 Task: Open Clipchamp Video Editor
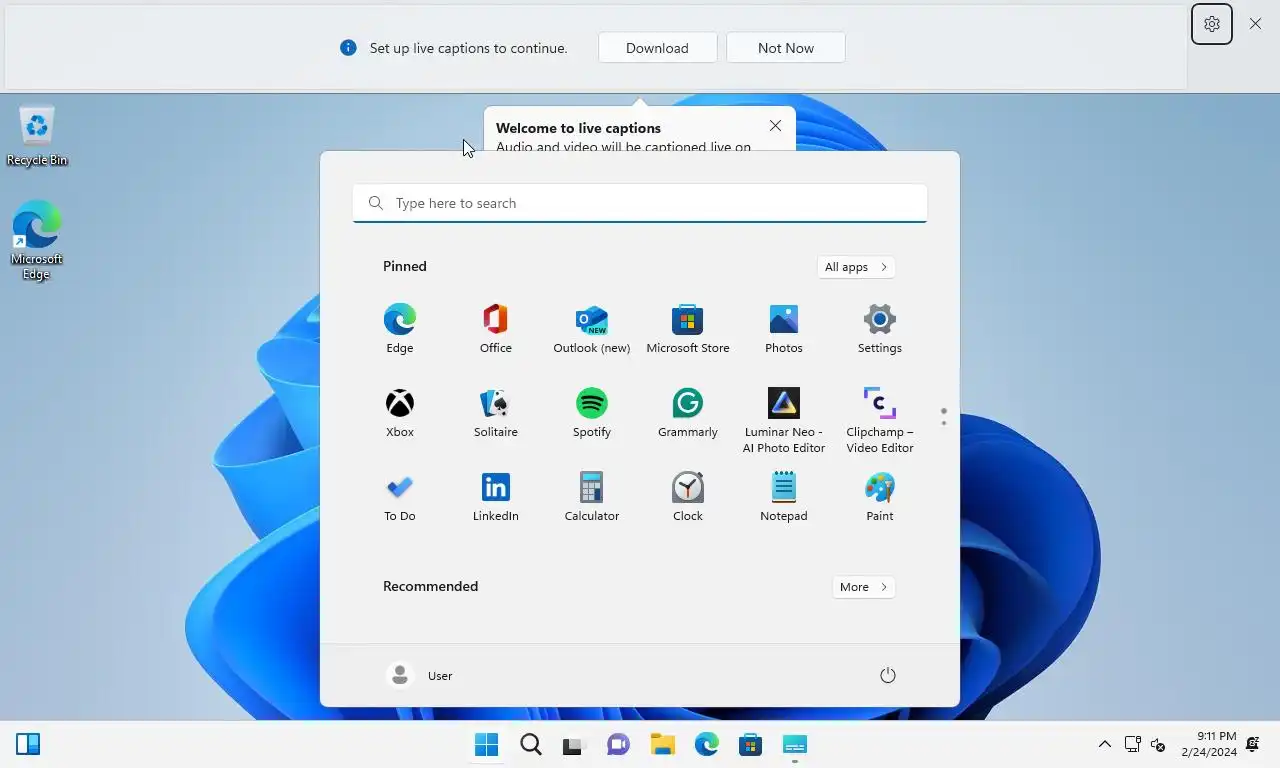(879, 420)
